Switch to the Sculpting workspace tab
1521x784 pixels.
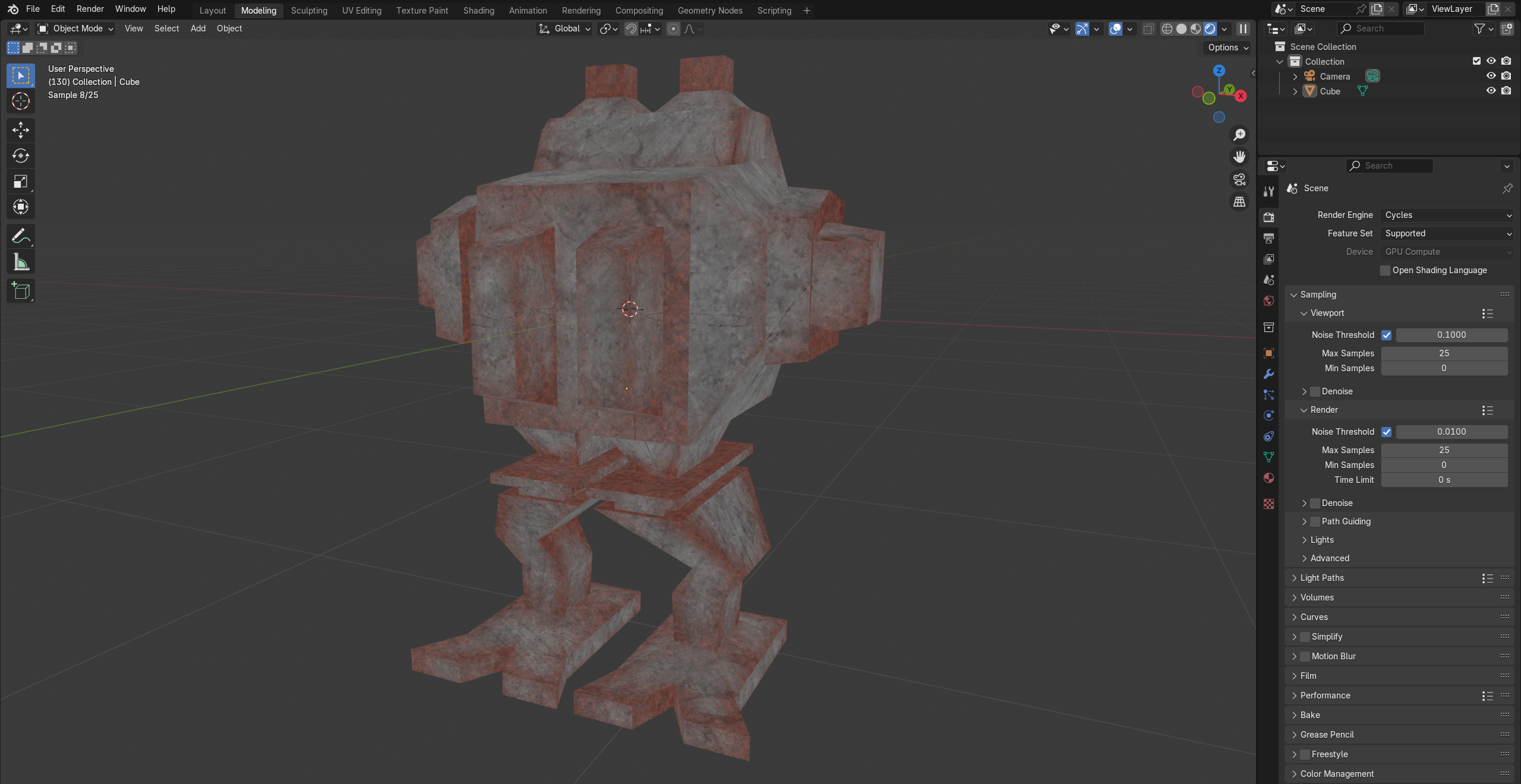pyautogui.click(x=309, y=11)
